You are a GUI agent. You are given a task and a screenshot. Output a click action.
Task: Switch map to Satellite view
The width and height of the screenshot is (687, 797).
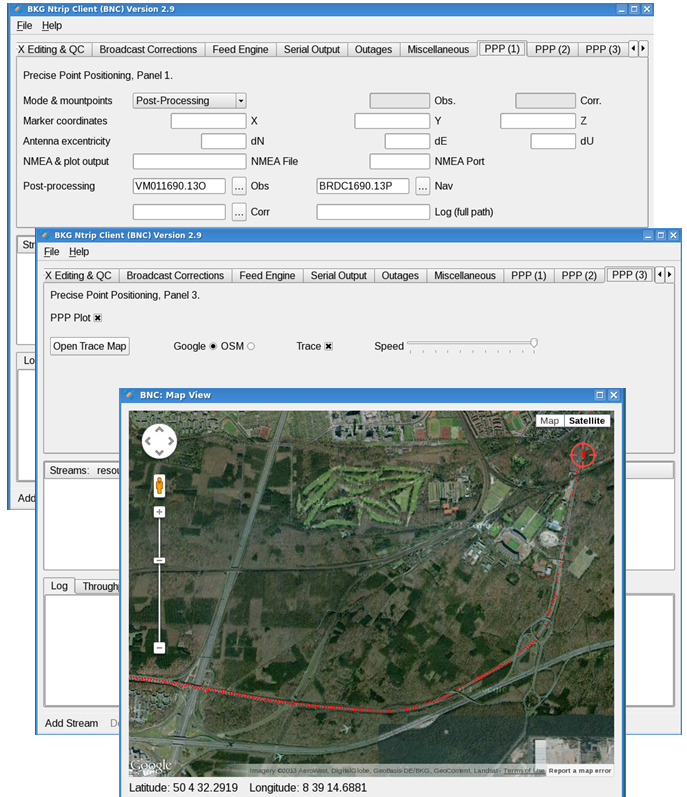click(x=587, y=421)
